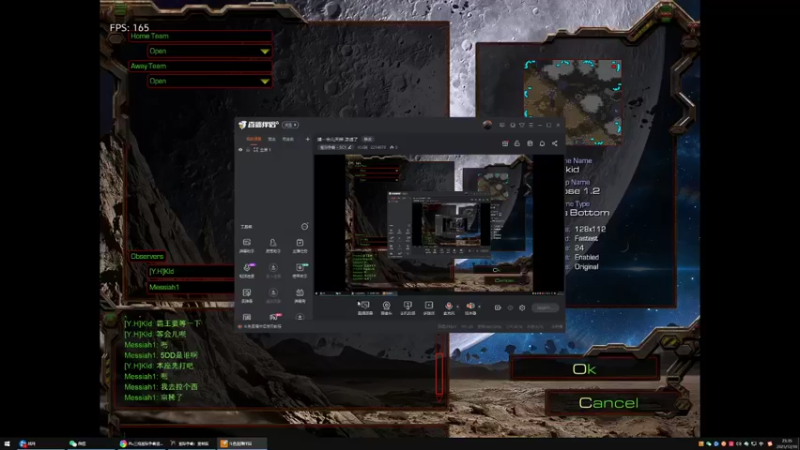This screenshot has height=450, width=800.
Task: Open the first scene tab in streaming app
Action: pyautogui.click(x=254, y=139)
